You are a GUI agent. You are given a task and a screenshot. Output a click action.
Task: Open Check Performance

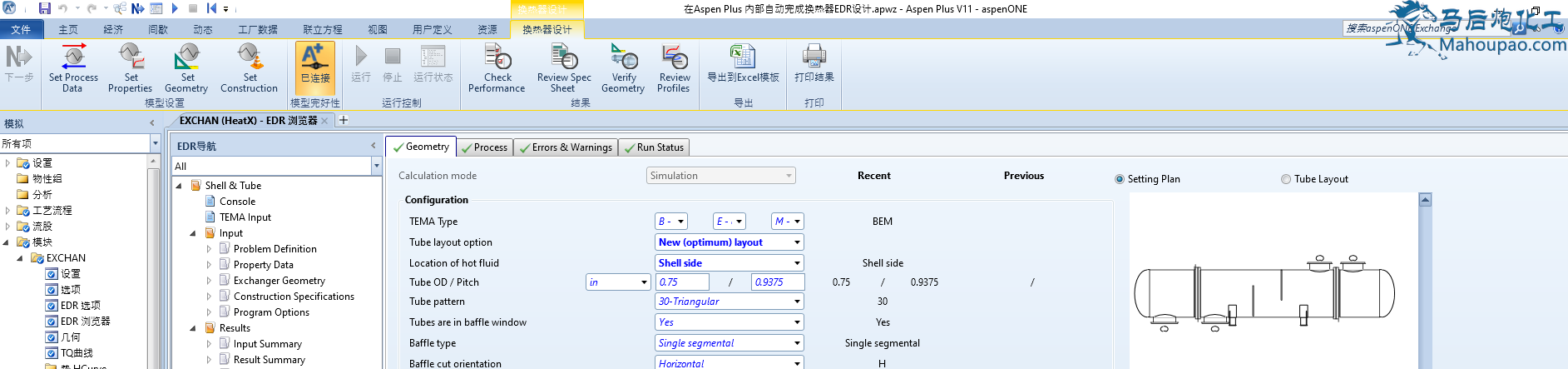coord(497,68)
